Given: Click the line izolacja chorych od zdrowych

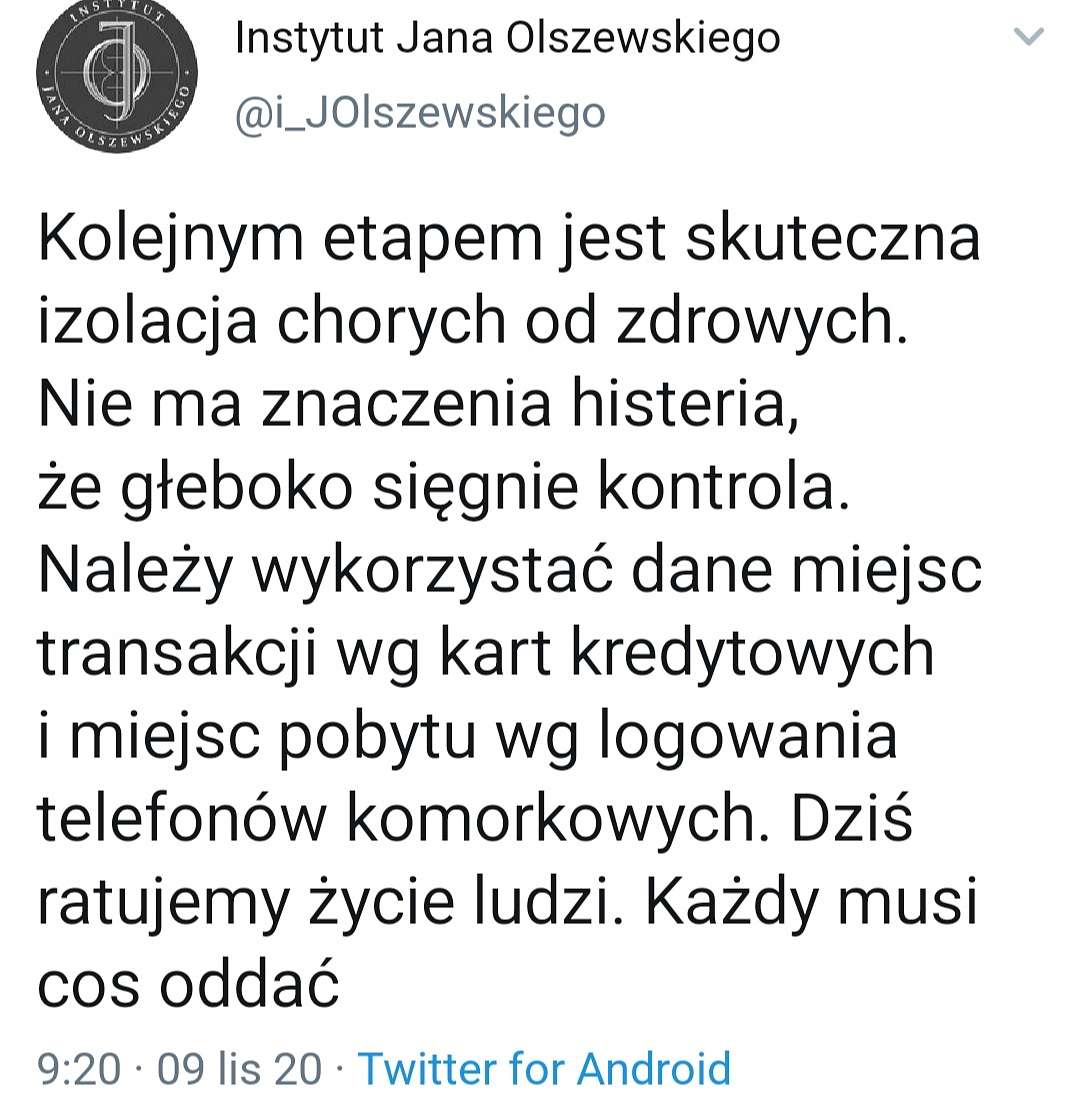Looking at the screenshot, I should [x=473, y=322].
